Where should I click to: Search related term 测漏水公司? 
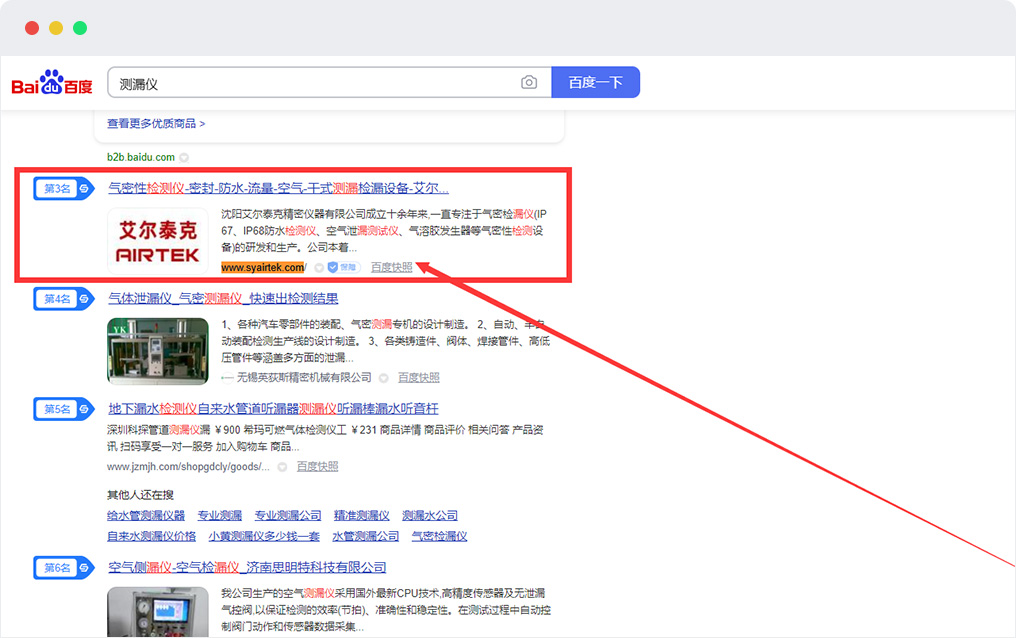pos(430,516)
